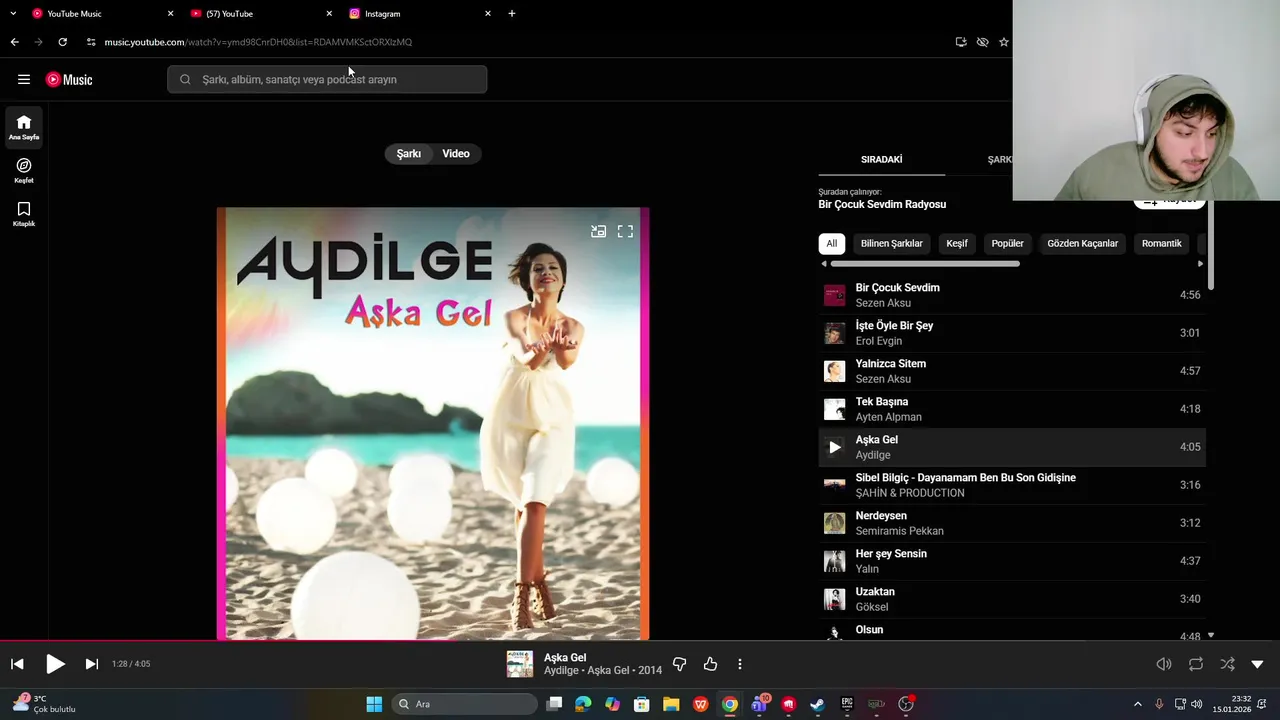
Task: Click the search magnifier icon
Action: (185, 79)
